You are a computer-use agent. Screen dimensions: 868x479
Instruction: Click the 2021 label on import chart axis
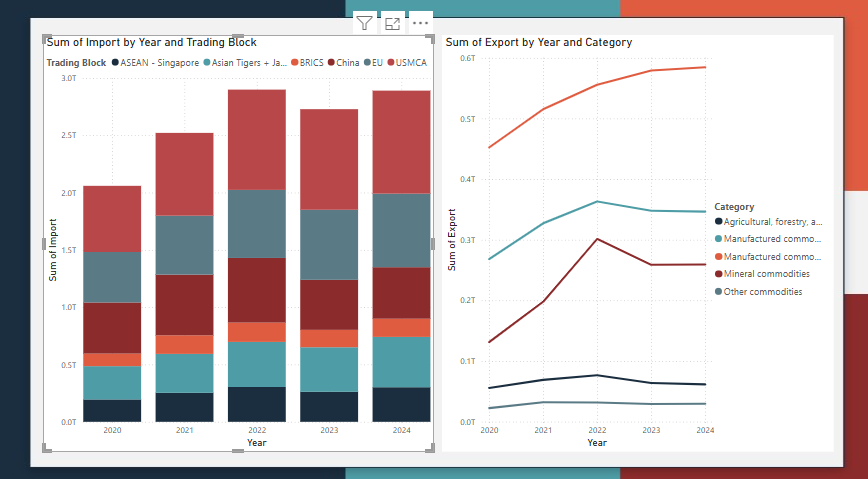point(184,430)
